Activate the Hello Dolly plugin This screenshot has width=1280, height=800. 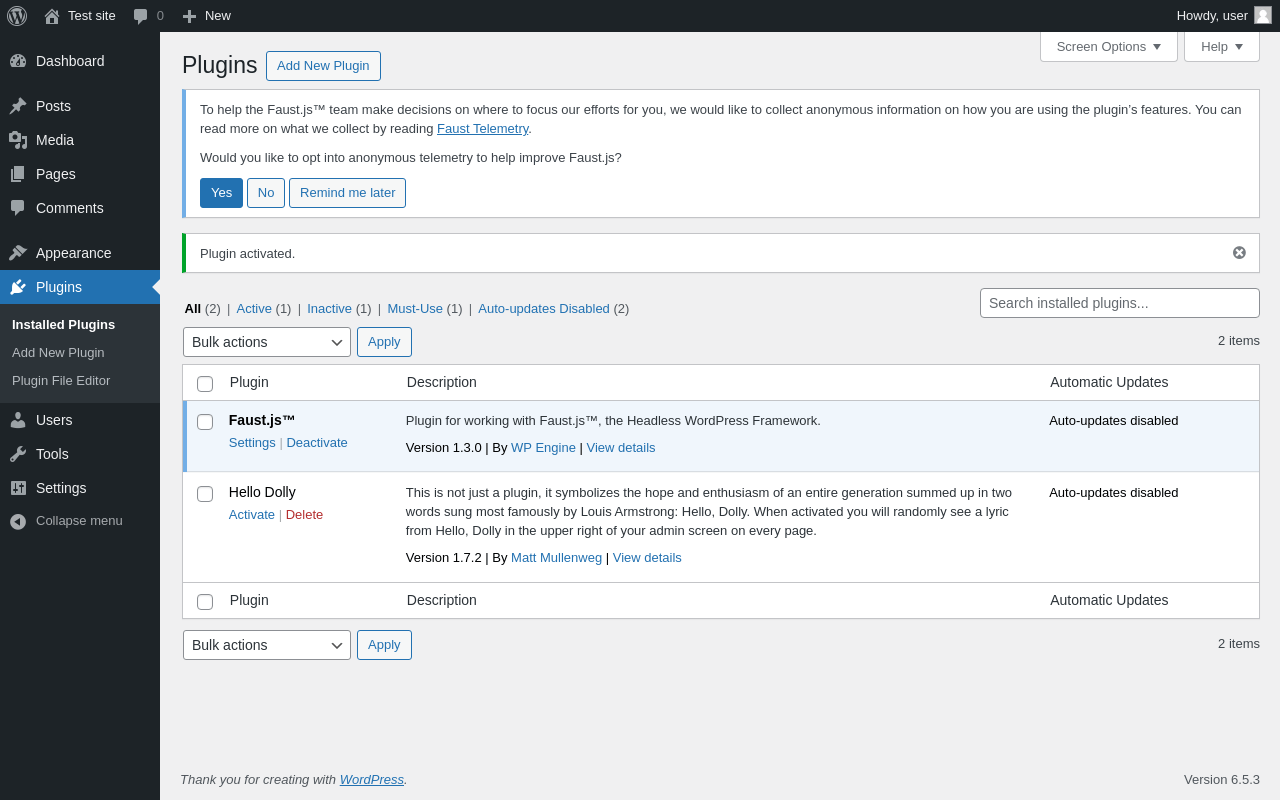point(252,515)
